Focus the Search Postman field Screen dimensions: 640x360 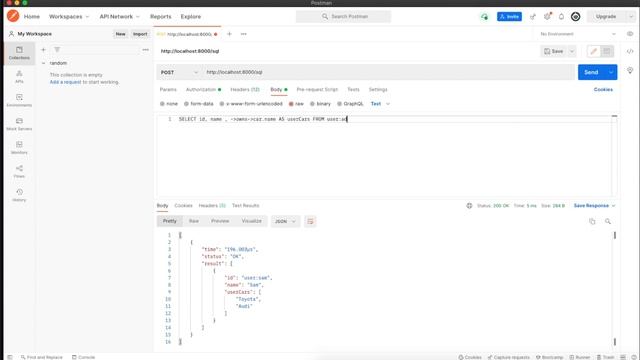(343, 17)
